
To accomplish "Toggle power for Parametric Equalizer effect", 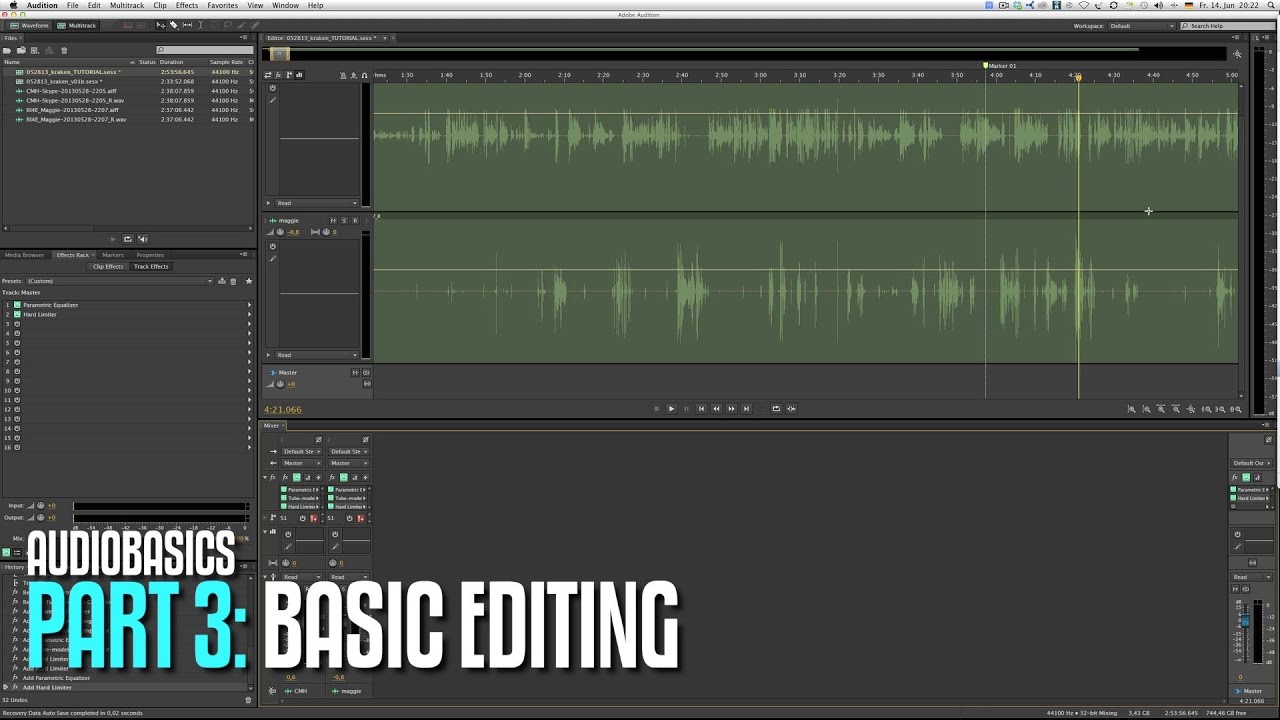I will (x=17, y=305).
